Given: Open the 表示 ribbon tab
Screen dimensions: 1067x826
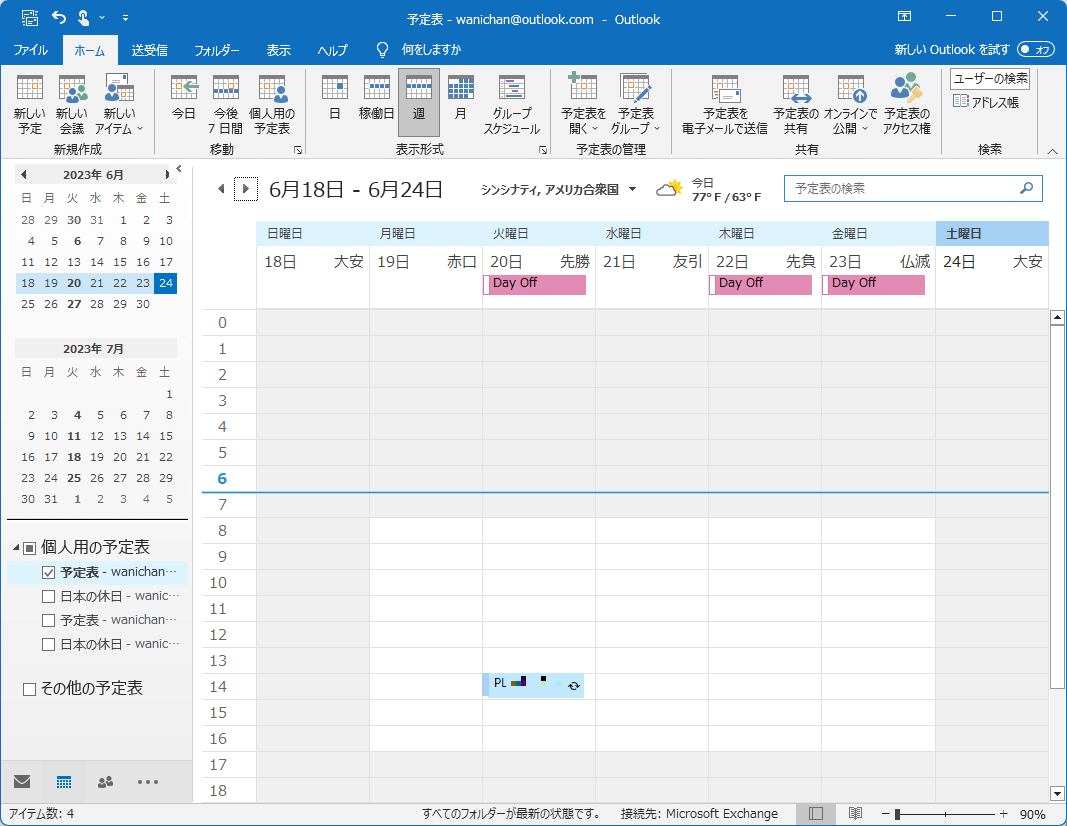Looking at the screenshot, I should (278, 50).
